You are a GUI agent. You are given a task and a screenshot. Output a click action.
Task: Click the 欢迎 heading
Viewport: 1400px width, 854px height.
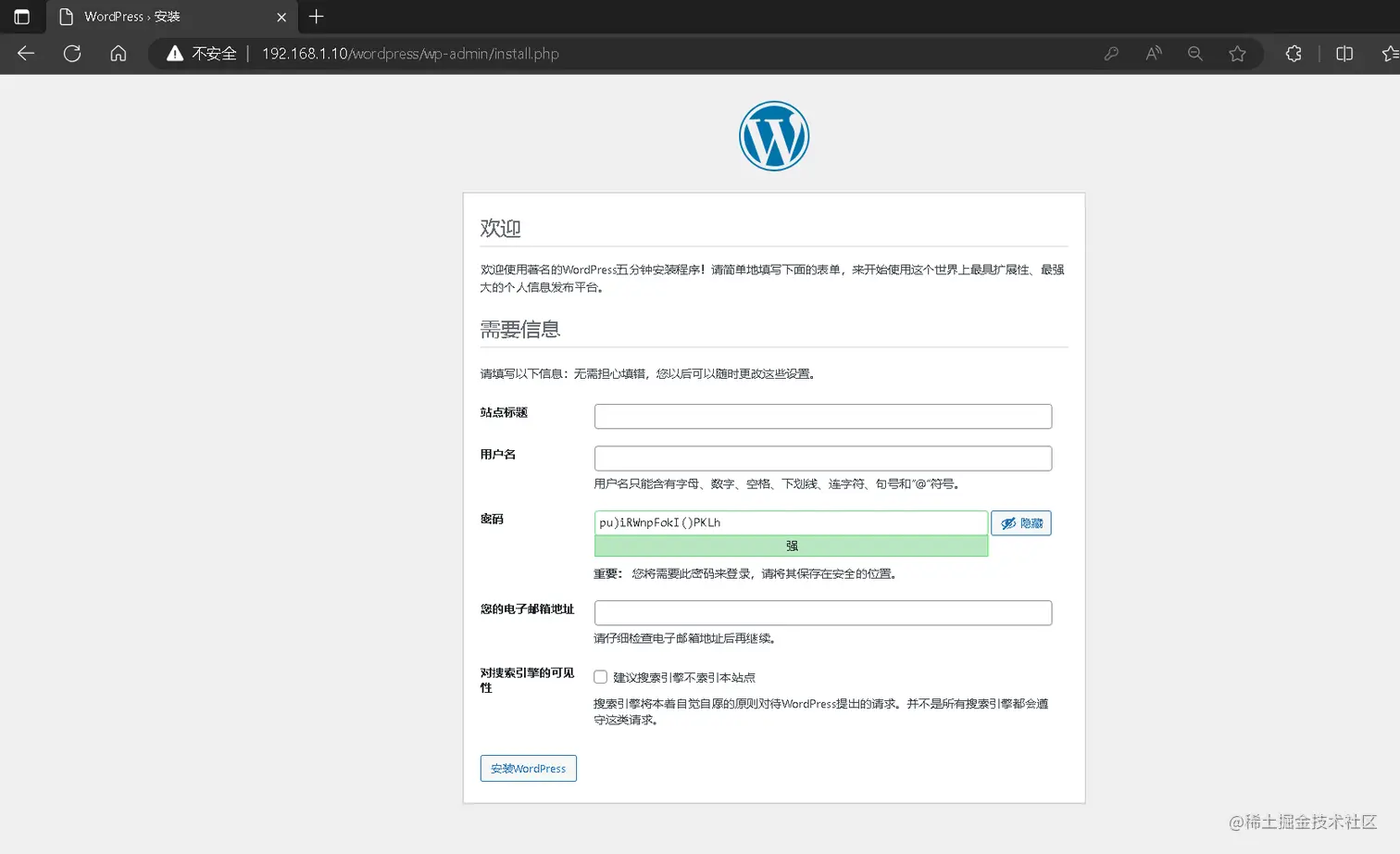pos(500,228)
